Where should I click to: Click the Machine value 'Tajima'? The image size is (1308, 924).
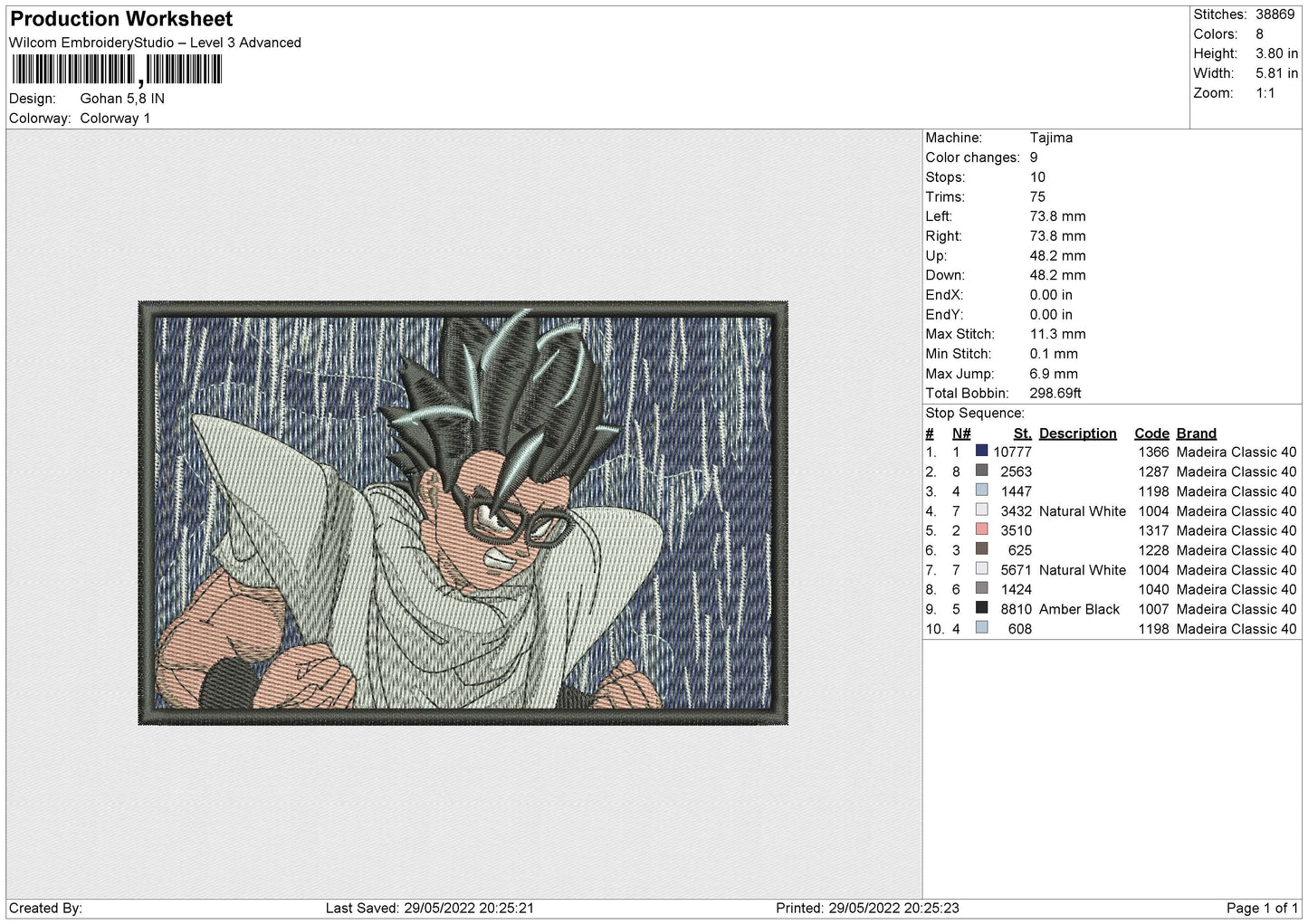tap(1051, 138)
